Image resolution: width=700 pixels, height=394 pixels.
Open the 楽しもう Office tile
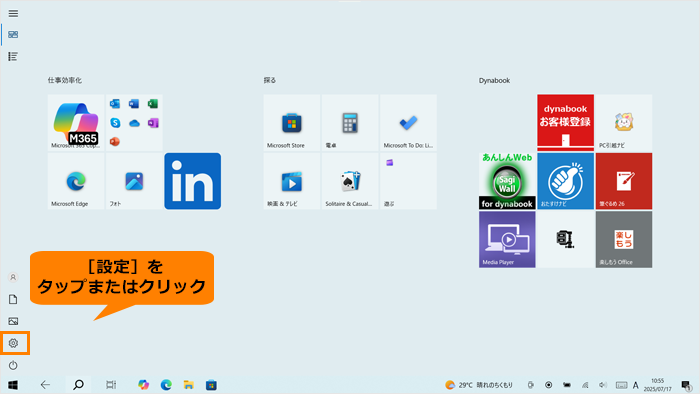(624, 240)
